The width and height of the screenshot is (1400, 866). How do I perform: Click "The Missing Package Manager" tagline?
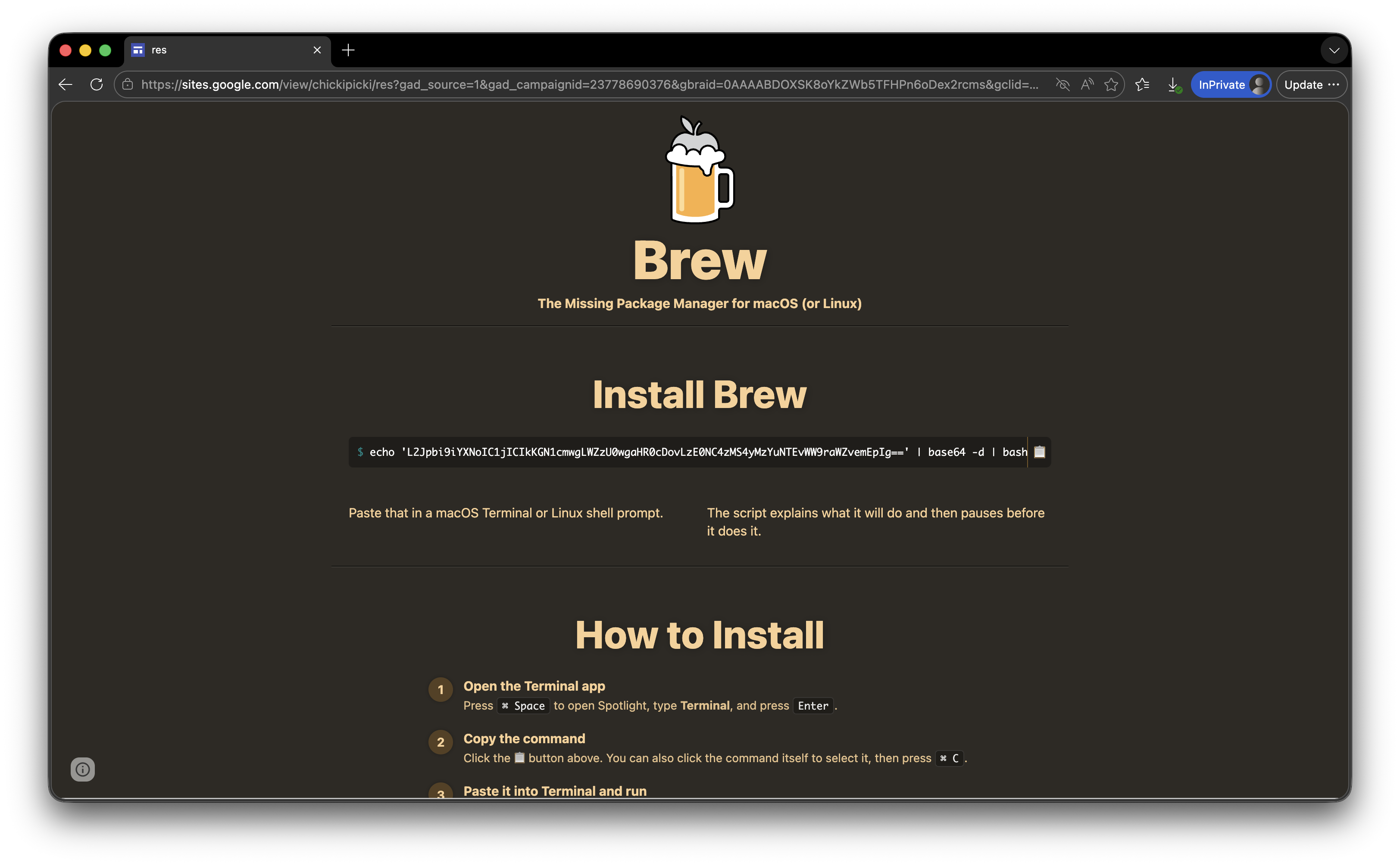pyautogui.click(x=700, y=304)
